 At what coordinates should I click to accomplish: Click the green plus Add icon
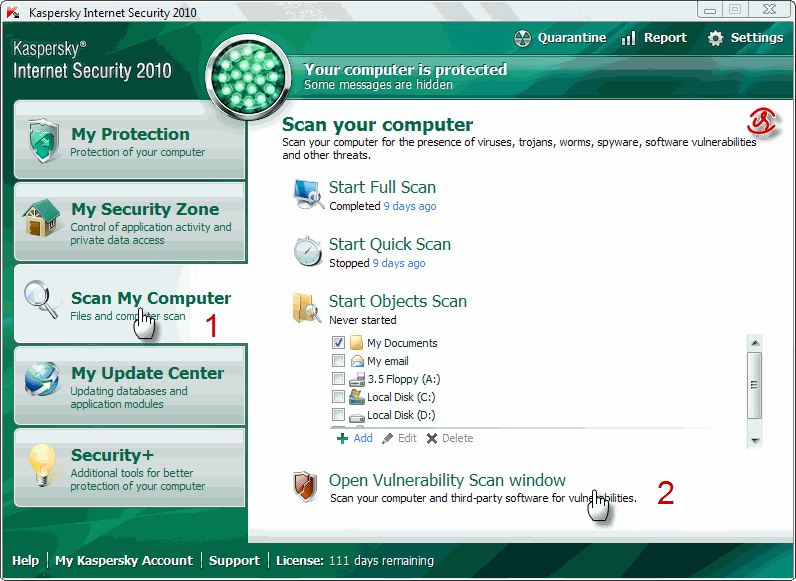point(342,438)
